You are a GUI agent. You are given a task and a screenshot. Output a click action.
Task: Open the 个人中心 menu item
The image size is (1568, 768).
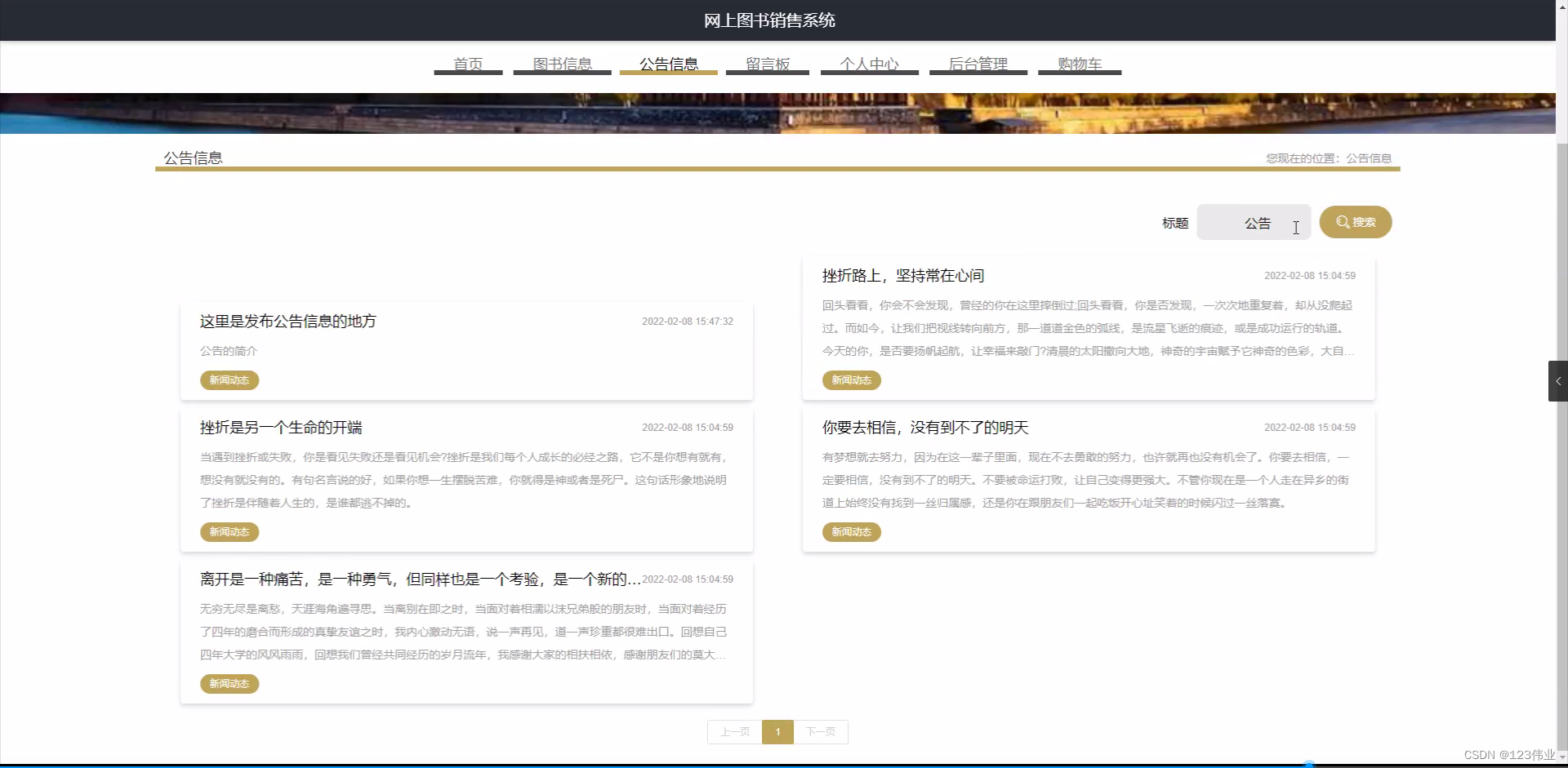[869, 64]
